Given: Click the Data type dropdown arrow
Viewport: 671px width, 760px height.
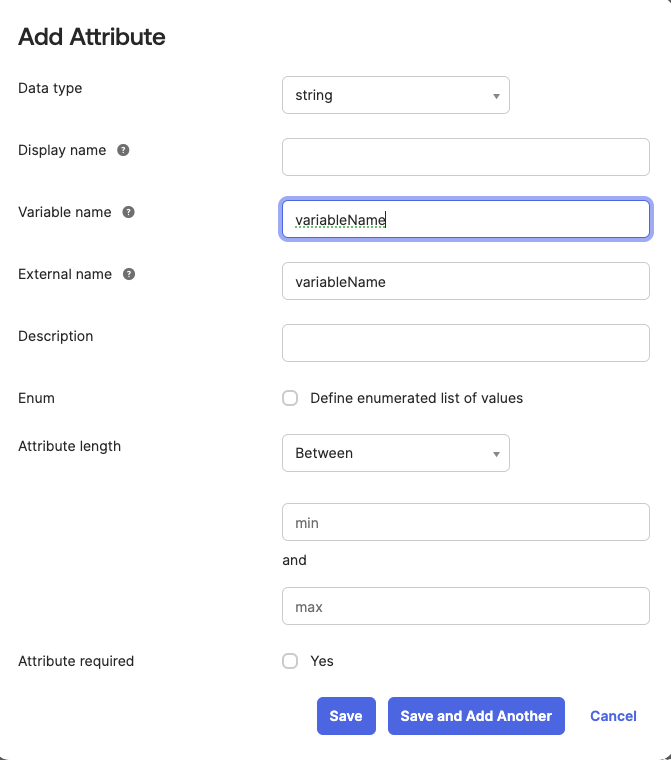Looking at the screenshot, I should tap(496, 96).
